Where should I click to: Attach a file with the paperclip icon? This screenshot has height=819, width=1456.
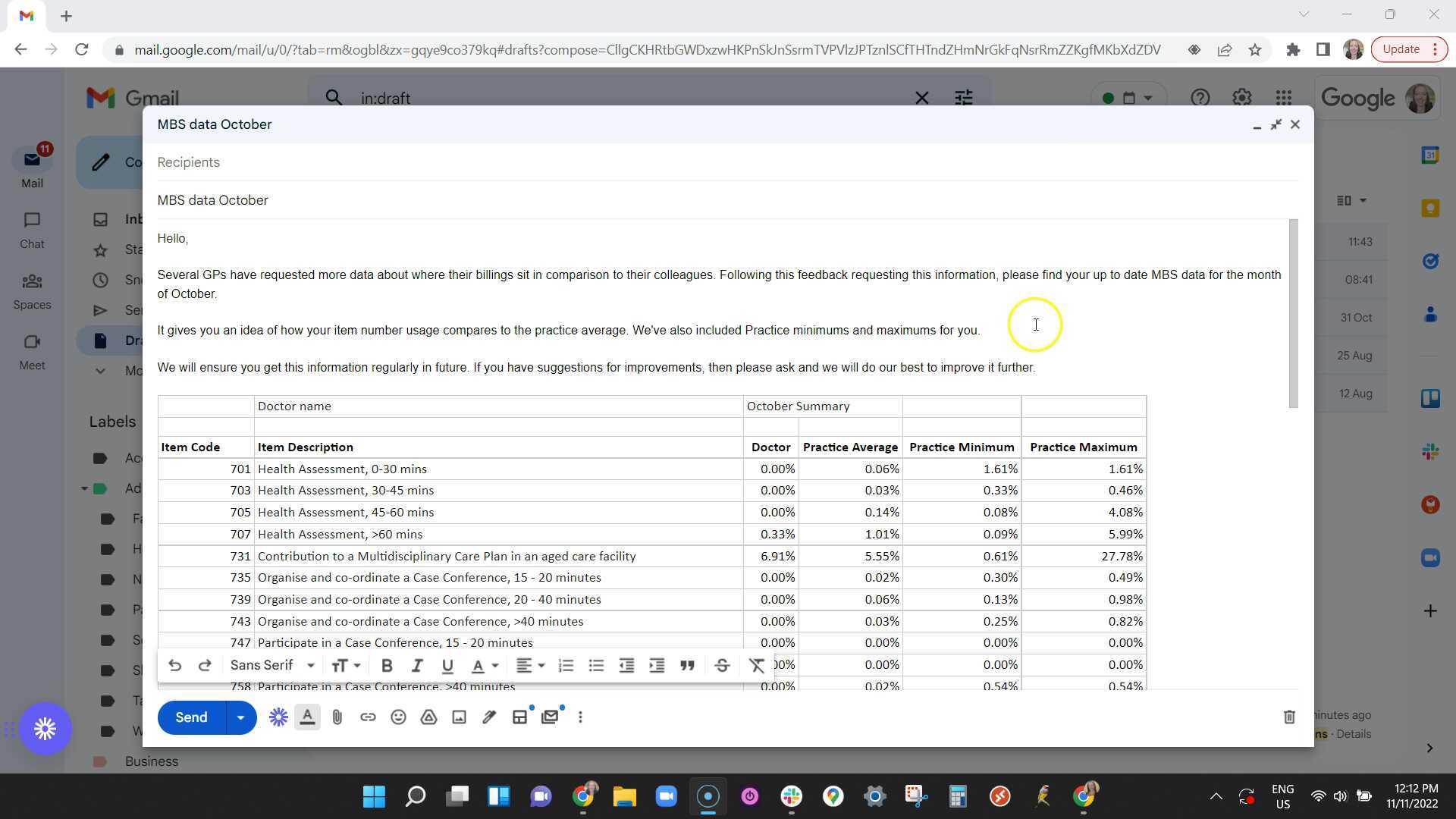point(337,717)
